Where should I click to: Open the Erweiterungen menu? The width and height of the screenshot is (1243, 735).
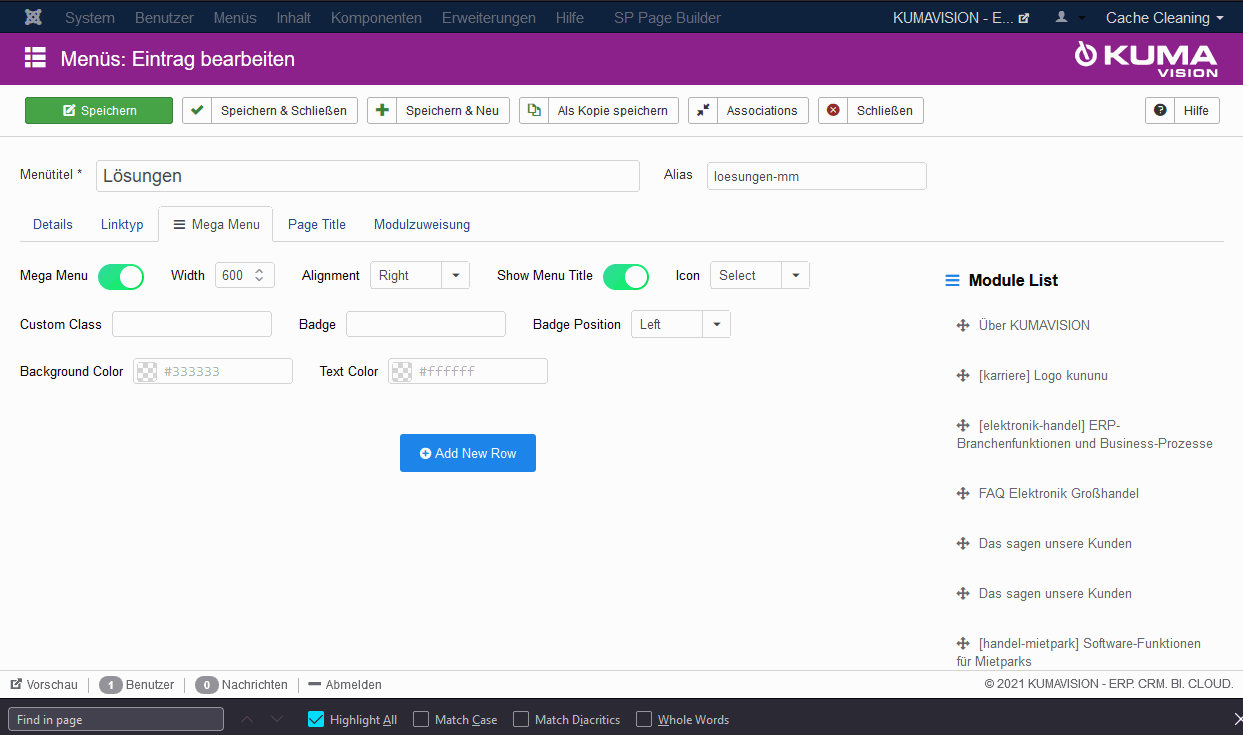tap(489, 18)
